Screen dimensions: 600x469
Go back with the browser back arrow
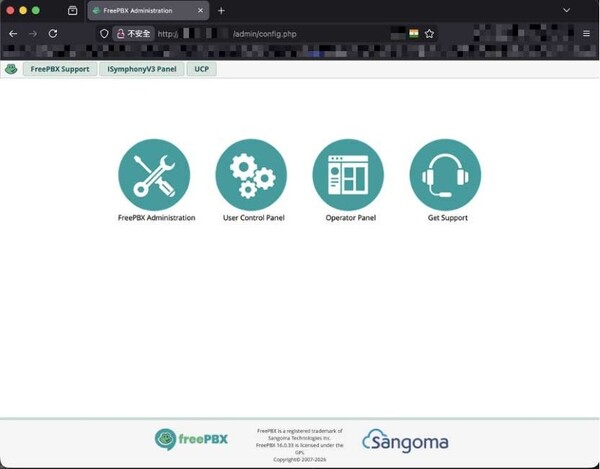pyautogui.click(x=13, y=34)
